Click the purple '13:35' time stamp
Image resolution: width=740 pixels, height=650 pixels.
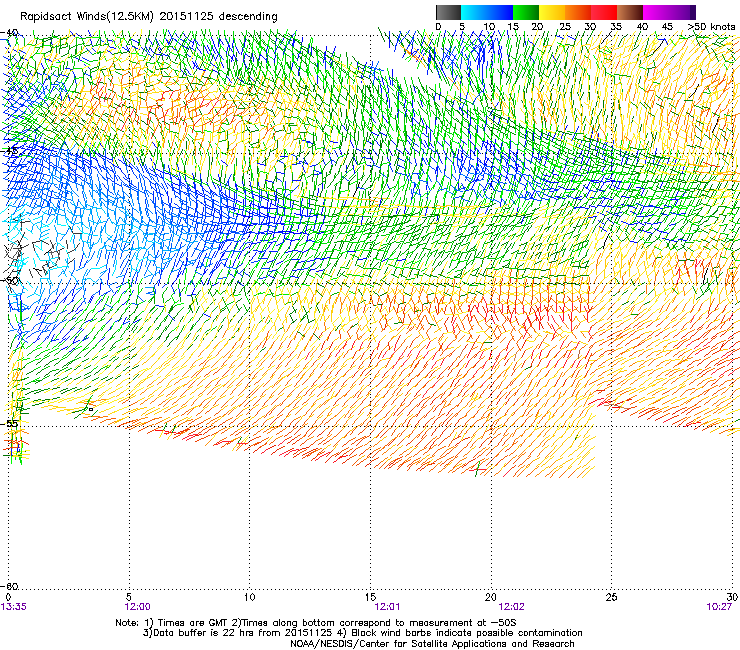click(x=14, y=607)
